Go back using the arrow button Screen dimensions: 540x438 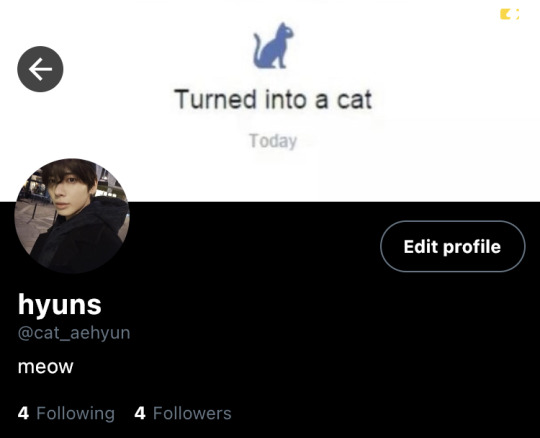tap(40, 69)
